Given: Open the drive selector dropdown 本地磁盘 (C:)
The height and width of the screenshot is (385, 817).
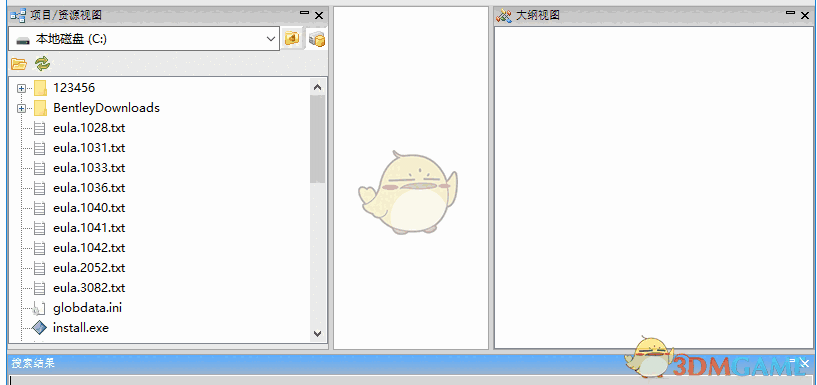Looking at the screenshot, I should point(144,39).
